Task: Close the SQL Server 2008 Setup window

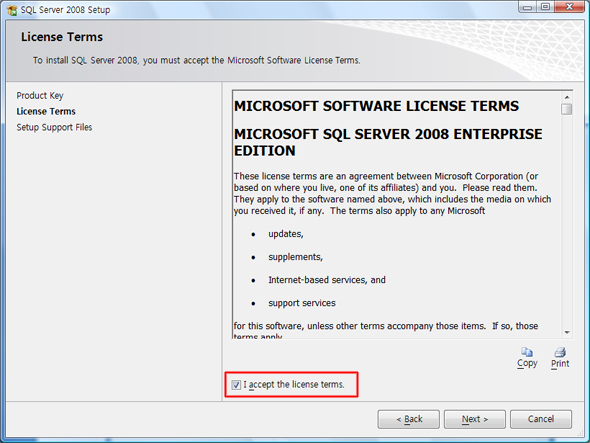Action: pos(569,7)
